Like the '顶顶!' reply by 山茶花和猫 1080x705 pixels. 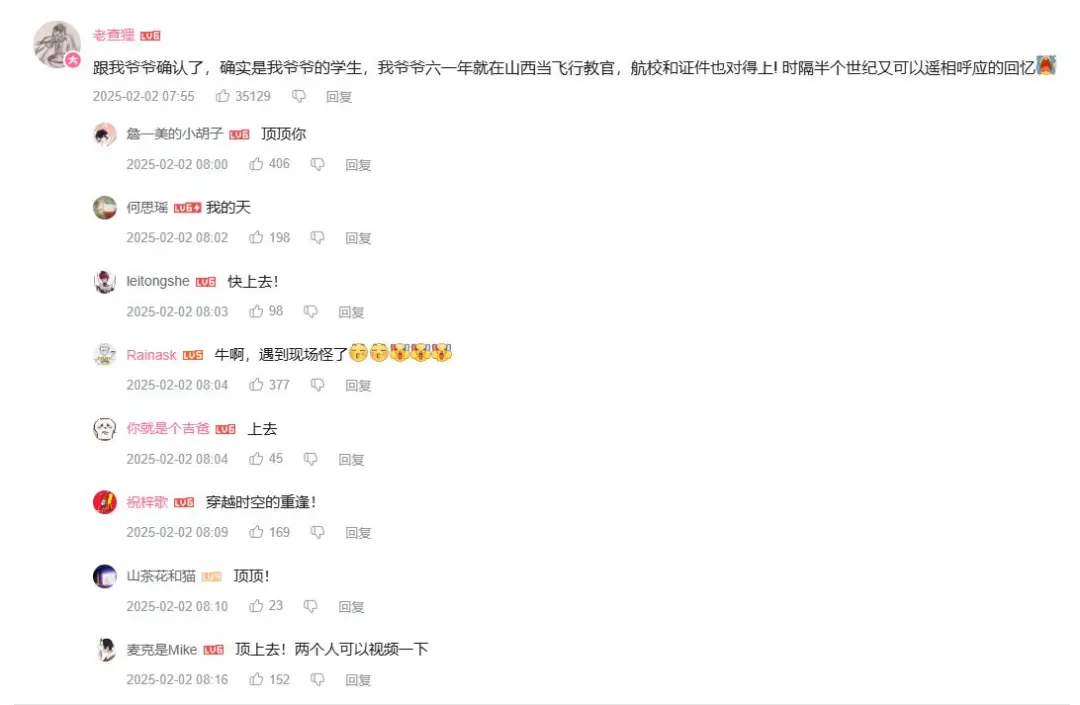coord(256,606)
